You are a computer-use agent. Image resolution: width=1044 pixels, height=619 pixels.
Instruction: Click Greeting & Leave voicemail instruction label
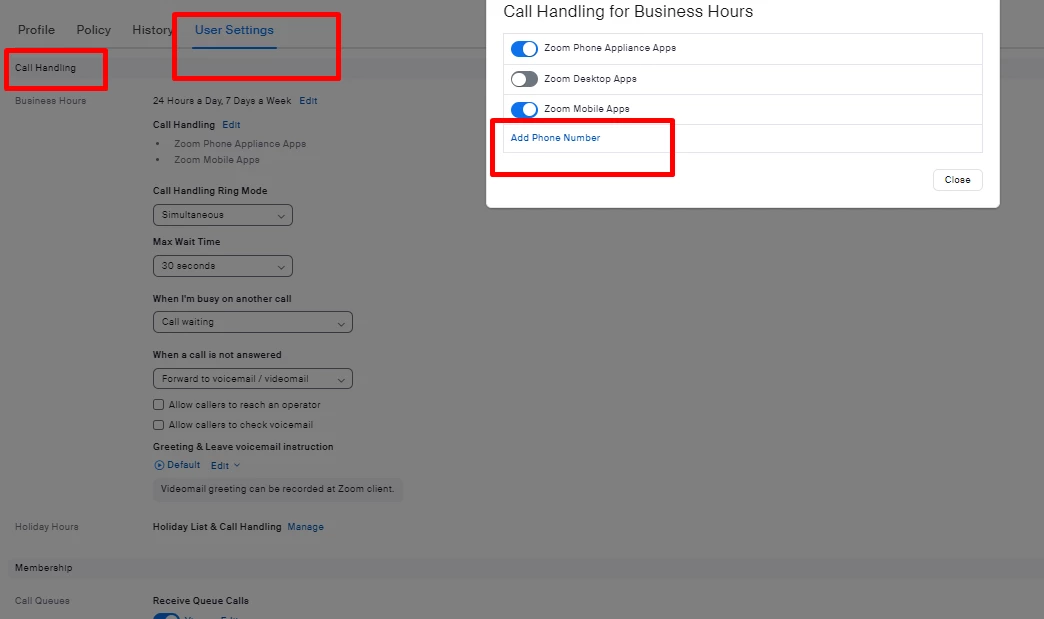pyautogui.click(x=243, y=447)
